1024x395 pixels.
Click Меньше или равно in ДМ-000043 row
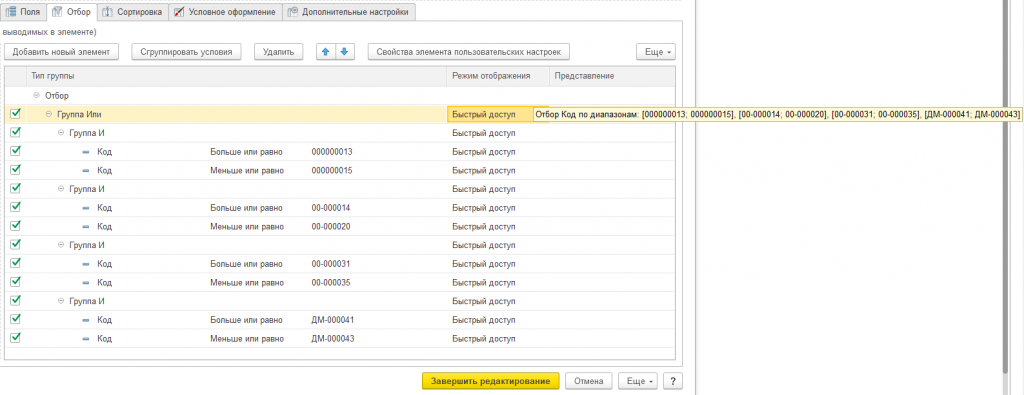coord(247,340)
